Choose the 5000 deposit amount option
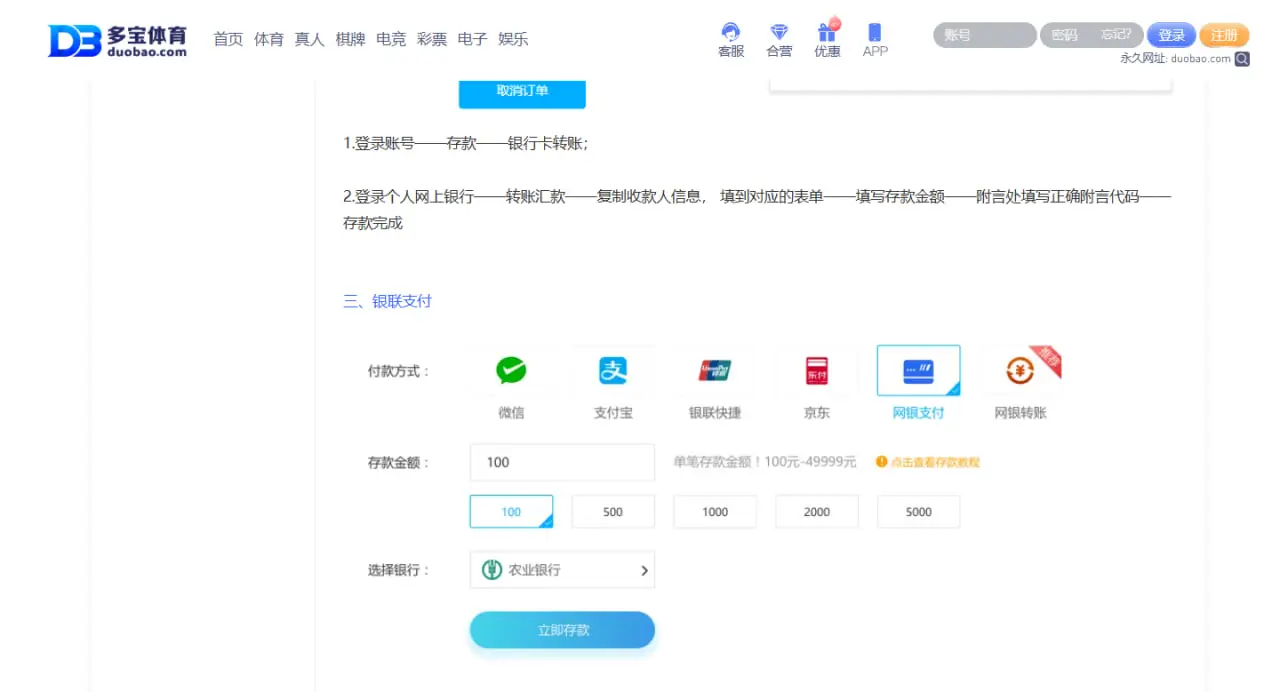Viewport: 1280px width, 692px height. coord(918,511)
